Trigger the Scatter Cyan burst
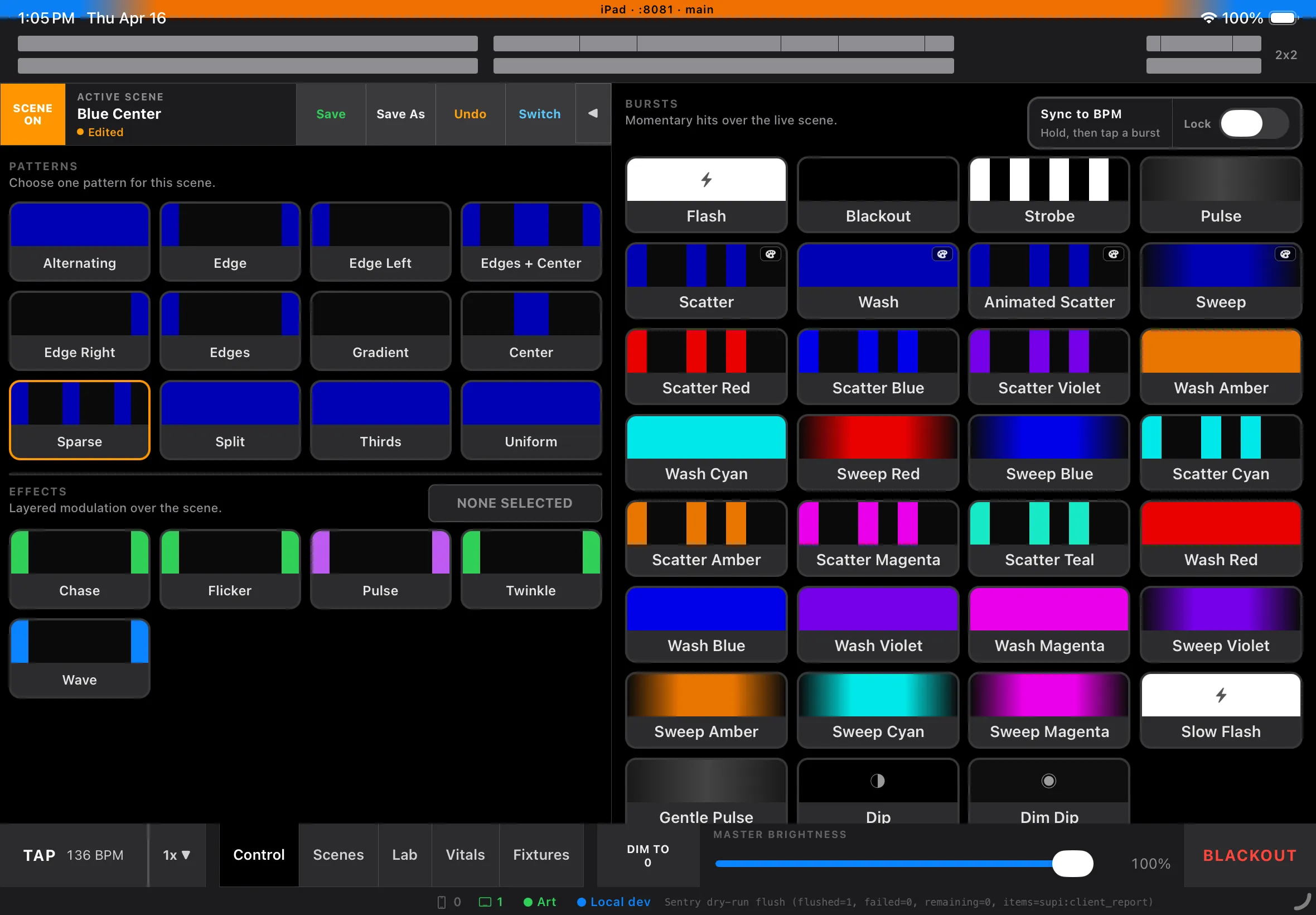Viewport: 1316px width, 915px height. tap(1220, 453)
